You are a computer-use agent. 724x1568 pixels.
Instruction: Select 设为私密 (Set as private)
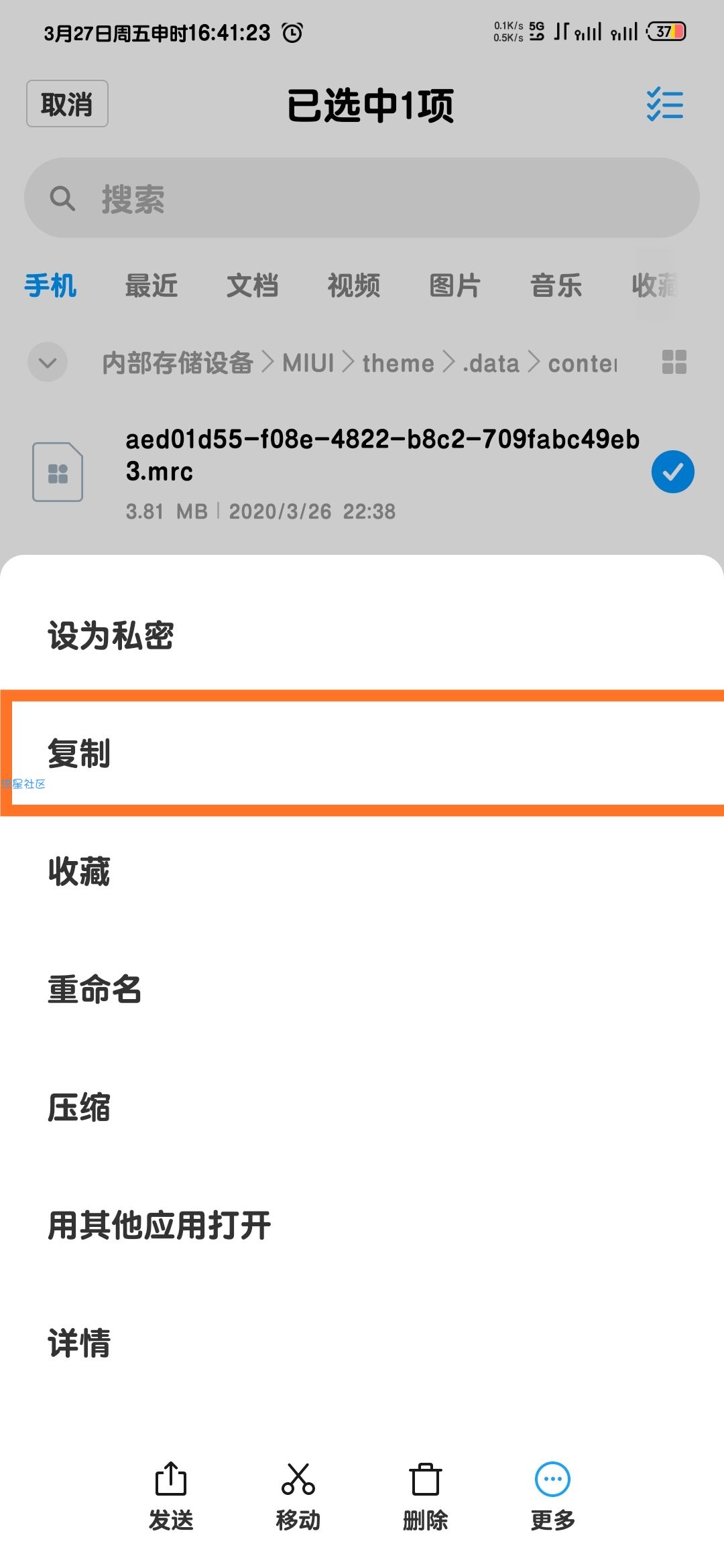[x=362, y=635]
